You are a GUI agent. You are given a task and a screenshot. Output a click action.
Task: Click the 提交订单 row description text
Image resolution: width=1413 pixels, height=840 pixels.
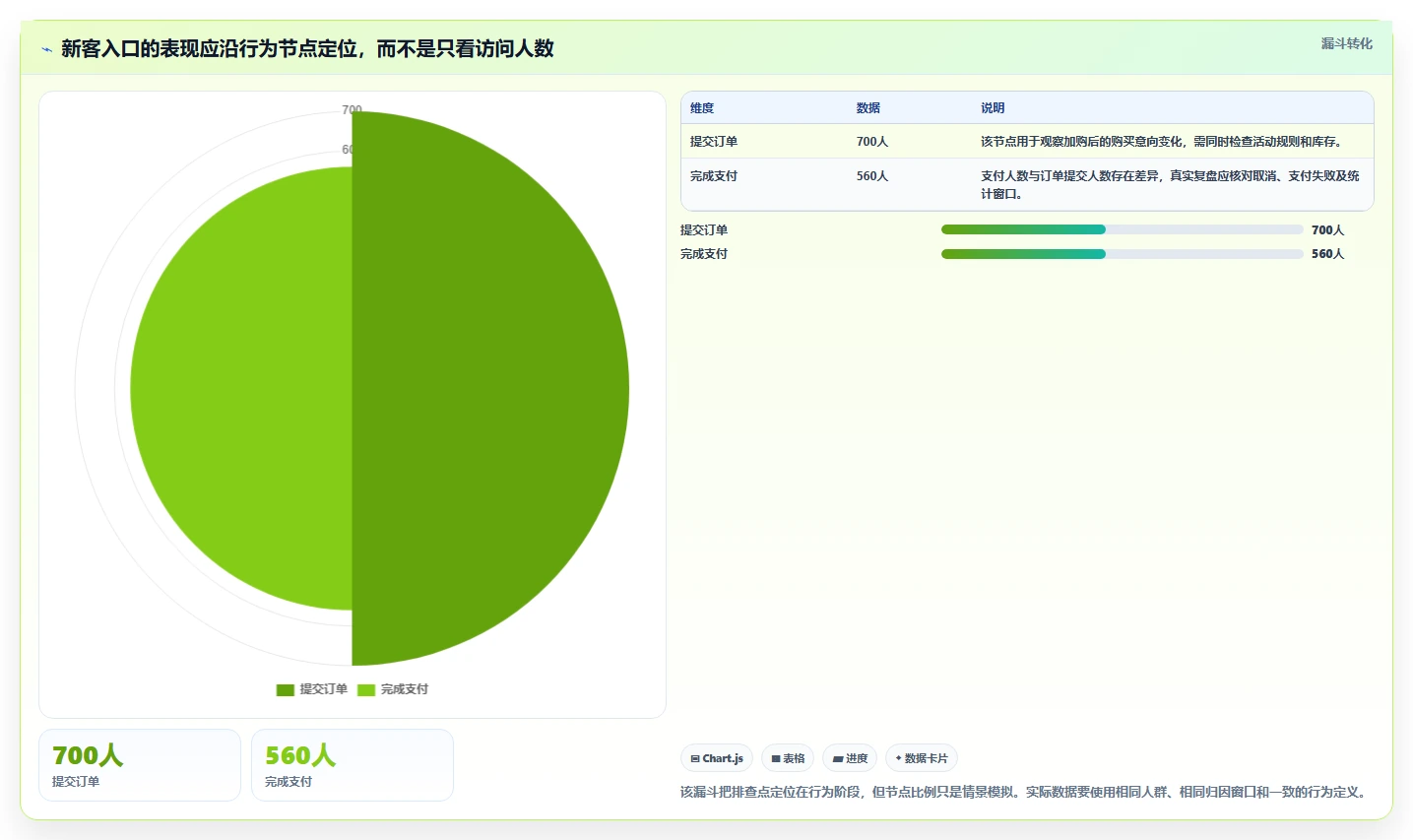(1163, 142)
